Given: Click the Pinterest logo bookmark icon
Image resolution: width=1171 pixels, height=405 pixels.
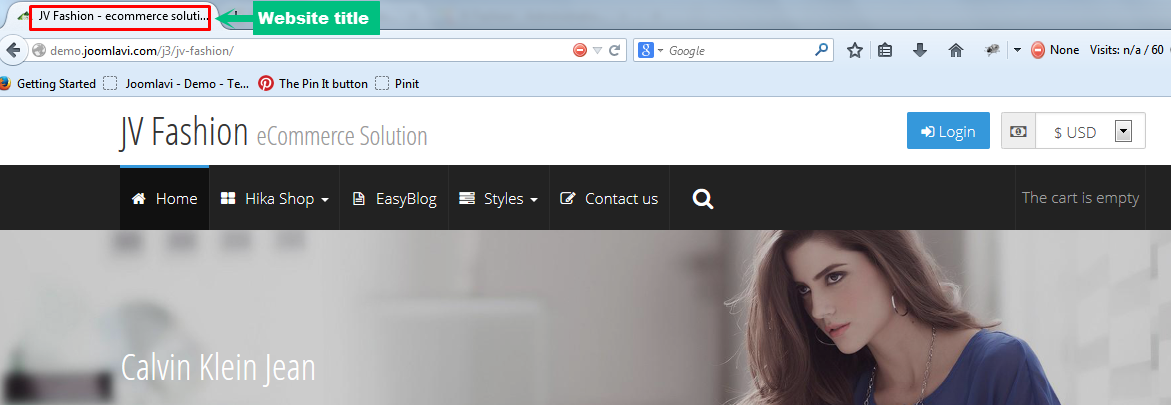Looking at the screenshot, I should [266, 84].
